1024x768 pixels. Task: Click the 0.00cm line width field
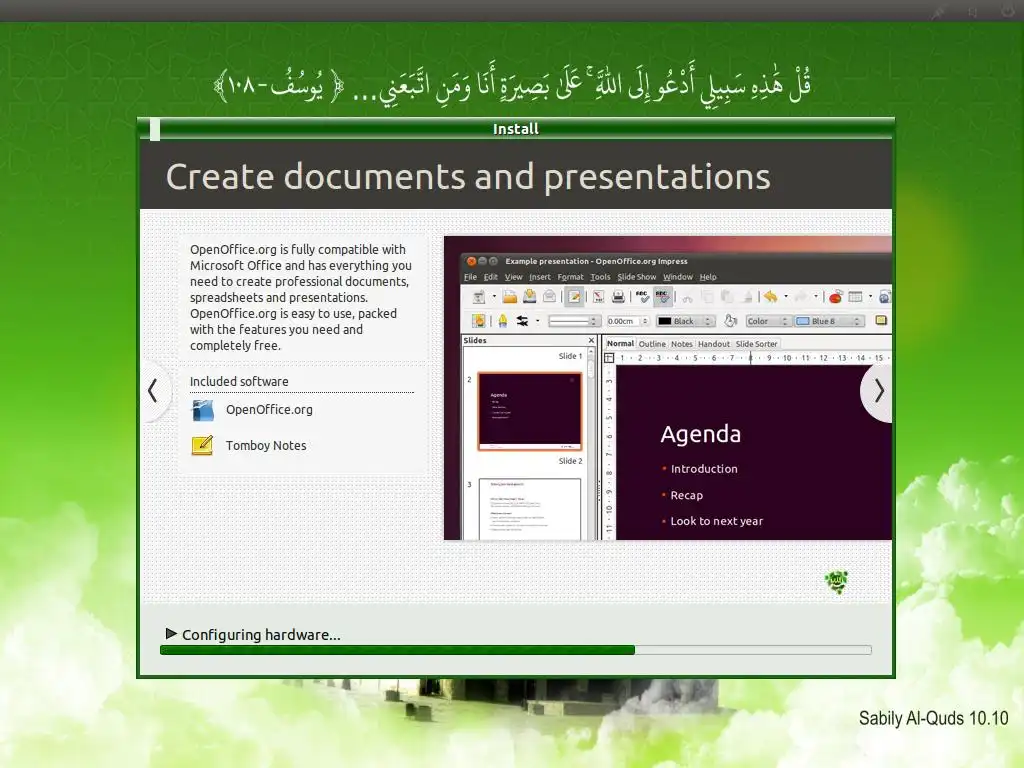[628, 321]
